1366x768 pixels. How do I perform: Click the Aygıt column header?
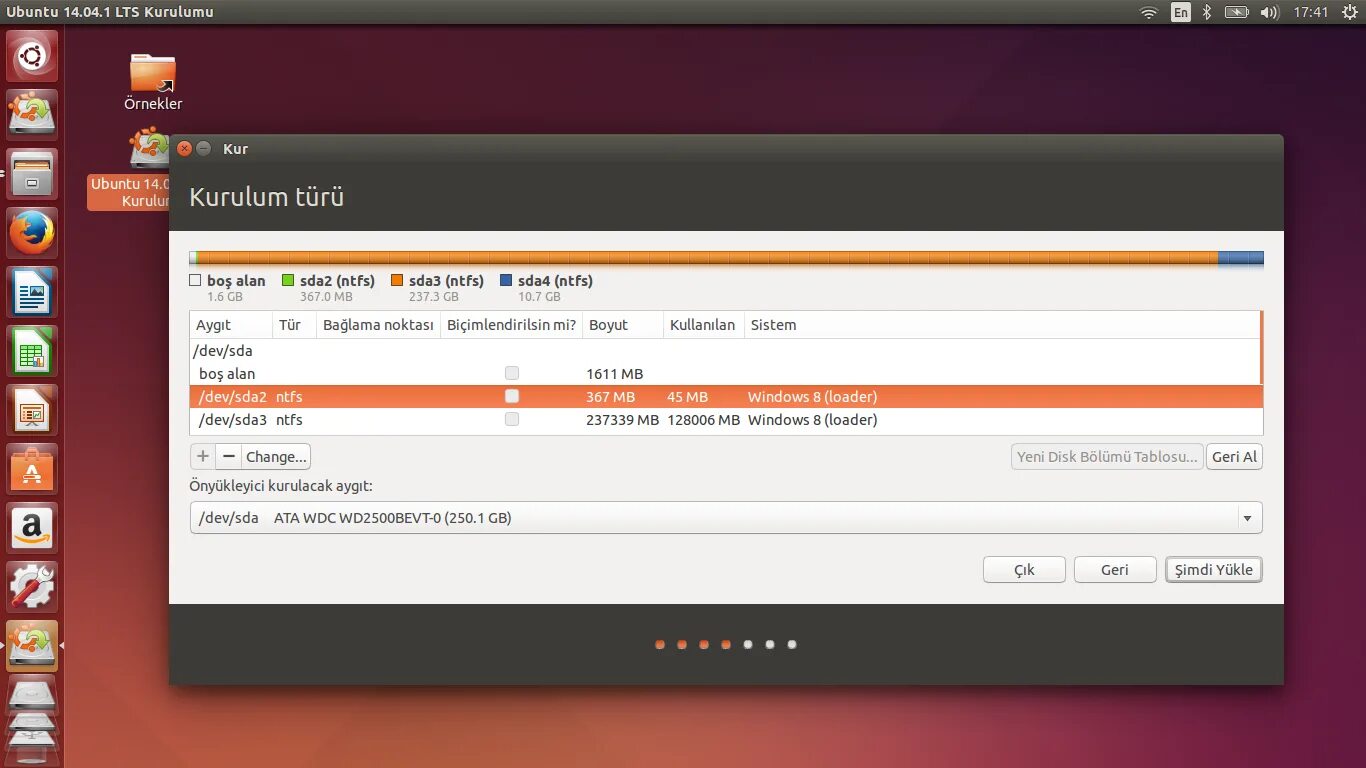[231, 325]
